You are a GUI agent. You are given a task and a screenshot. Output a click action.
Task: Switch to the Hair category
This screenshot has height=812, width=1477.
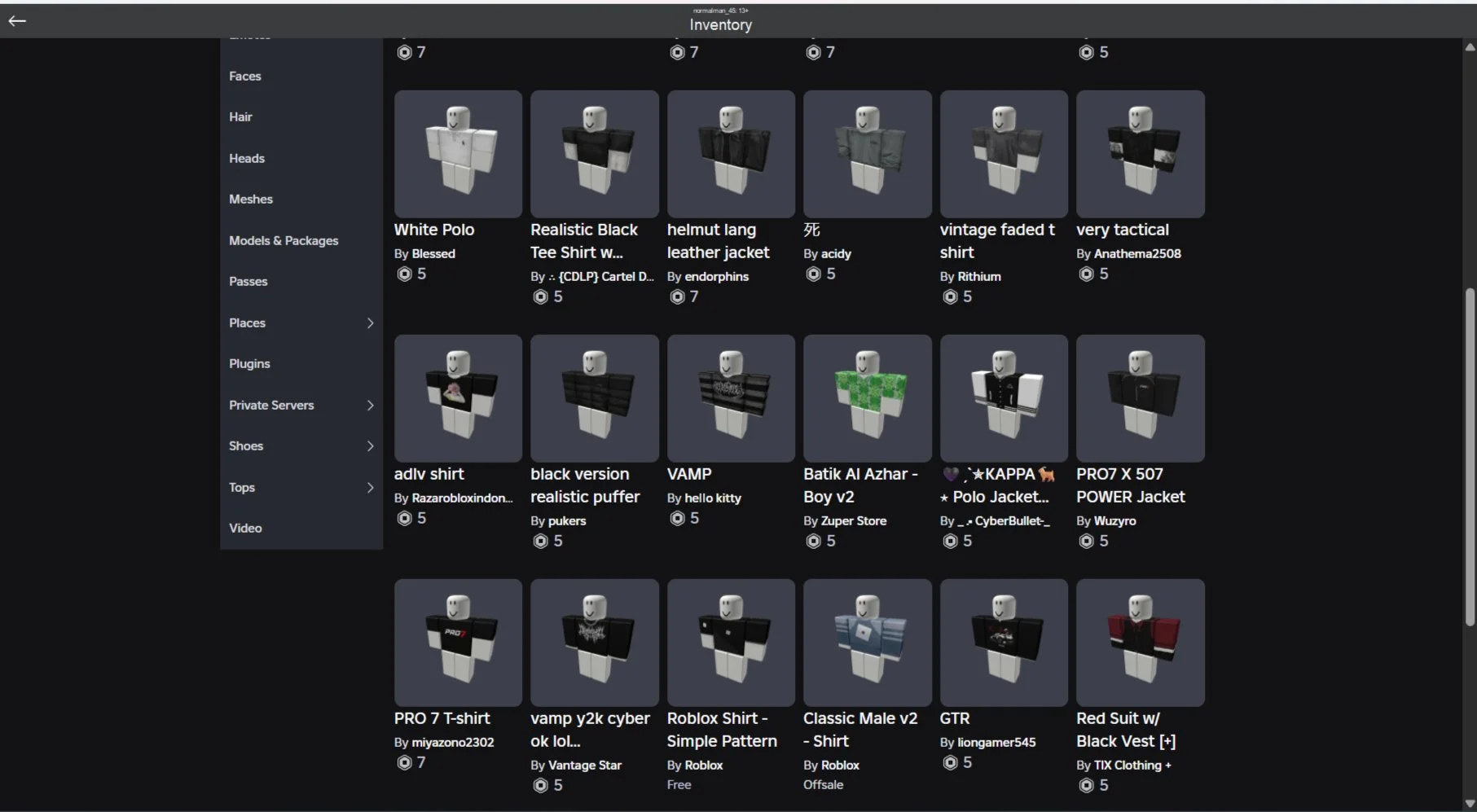(x=240, y=117)
